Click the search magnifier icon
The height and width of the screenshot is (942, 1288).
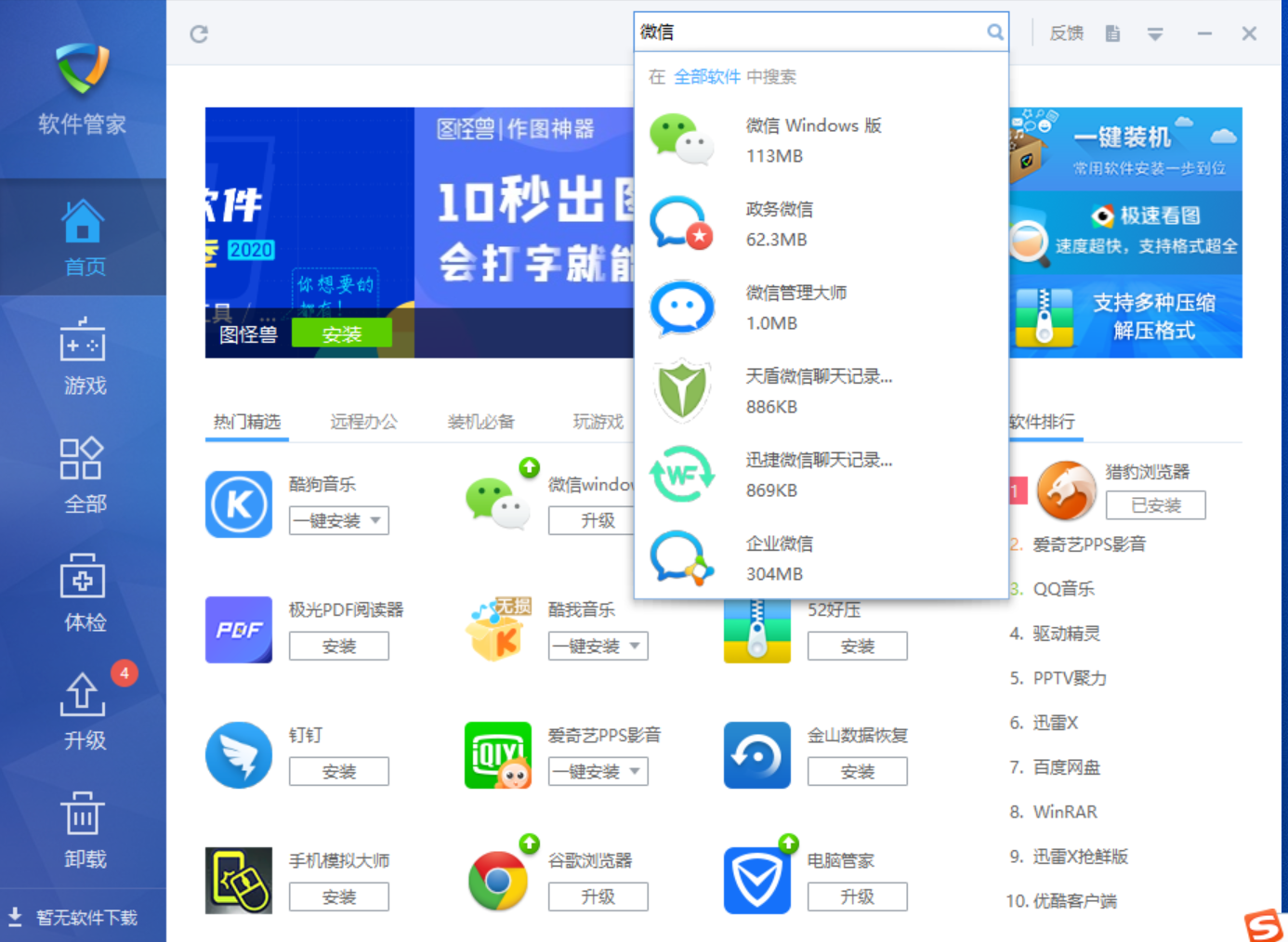[994, 33]
